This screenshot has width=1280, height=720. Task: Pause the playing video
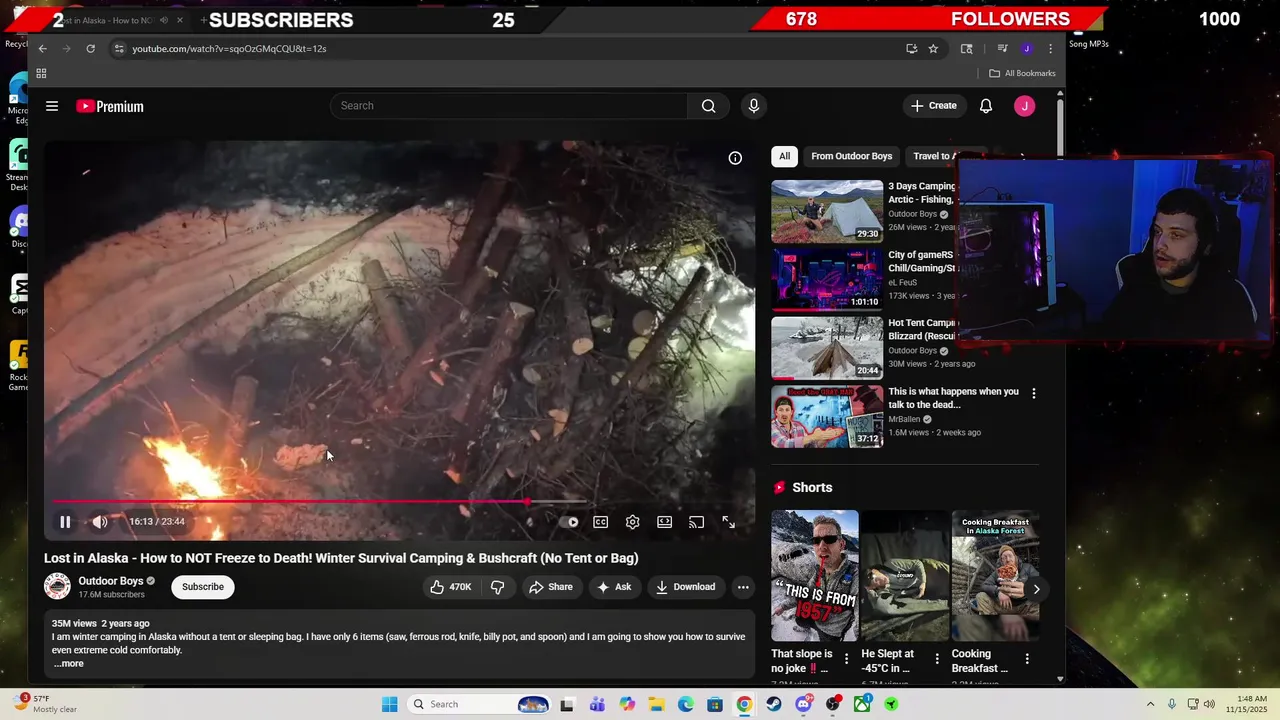(x=65, y=522)
